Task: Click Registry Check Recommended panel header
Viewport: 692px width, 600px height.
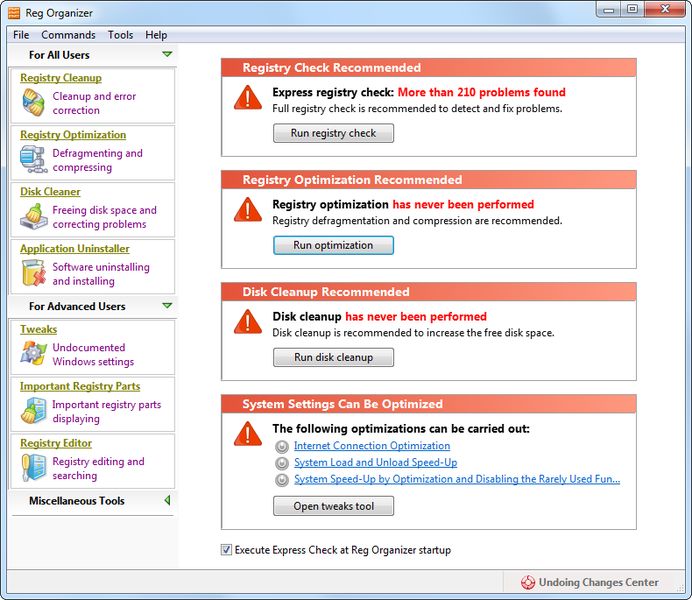Action: tap(429, 68)
